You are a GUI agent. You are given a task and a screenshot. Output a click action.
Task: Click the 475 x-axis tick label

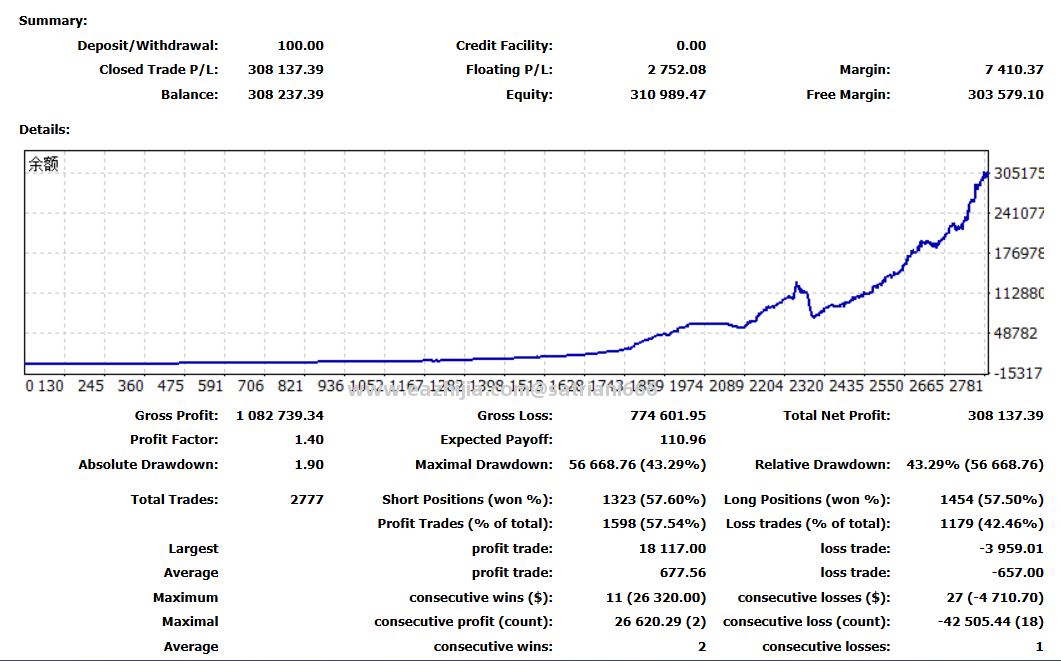click(x=171, y=386)
